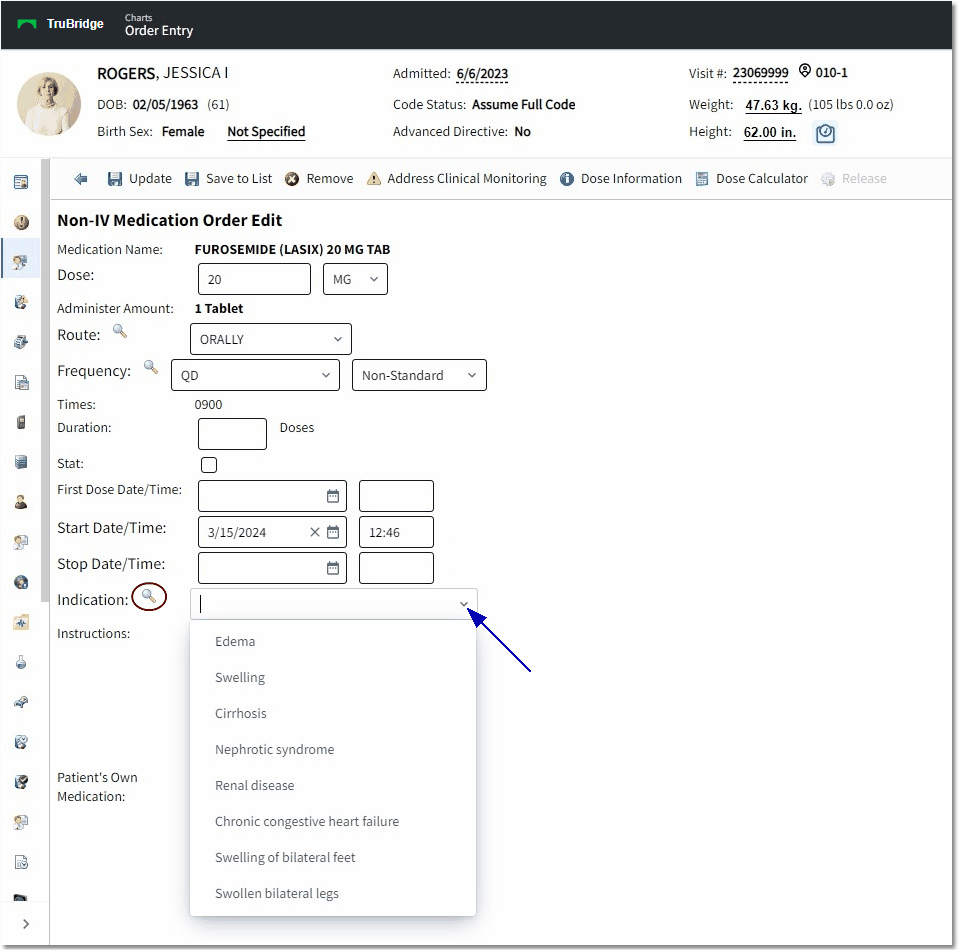This screenshot has height=952, width=959.
Task: Click the Duration doses input field
Action: pos(232,434)
